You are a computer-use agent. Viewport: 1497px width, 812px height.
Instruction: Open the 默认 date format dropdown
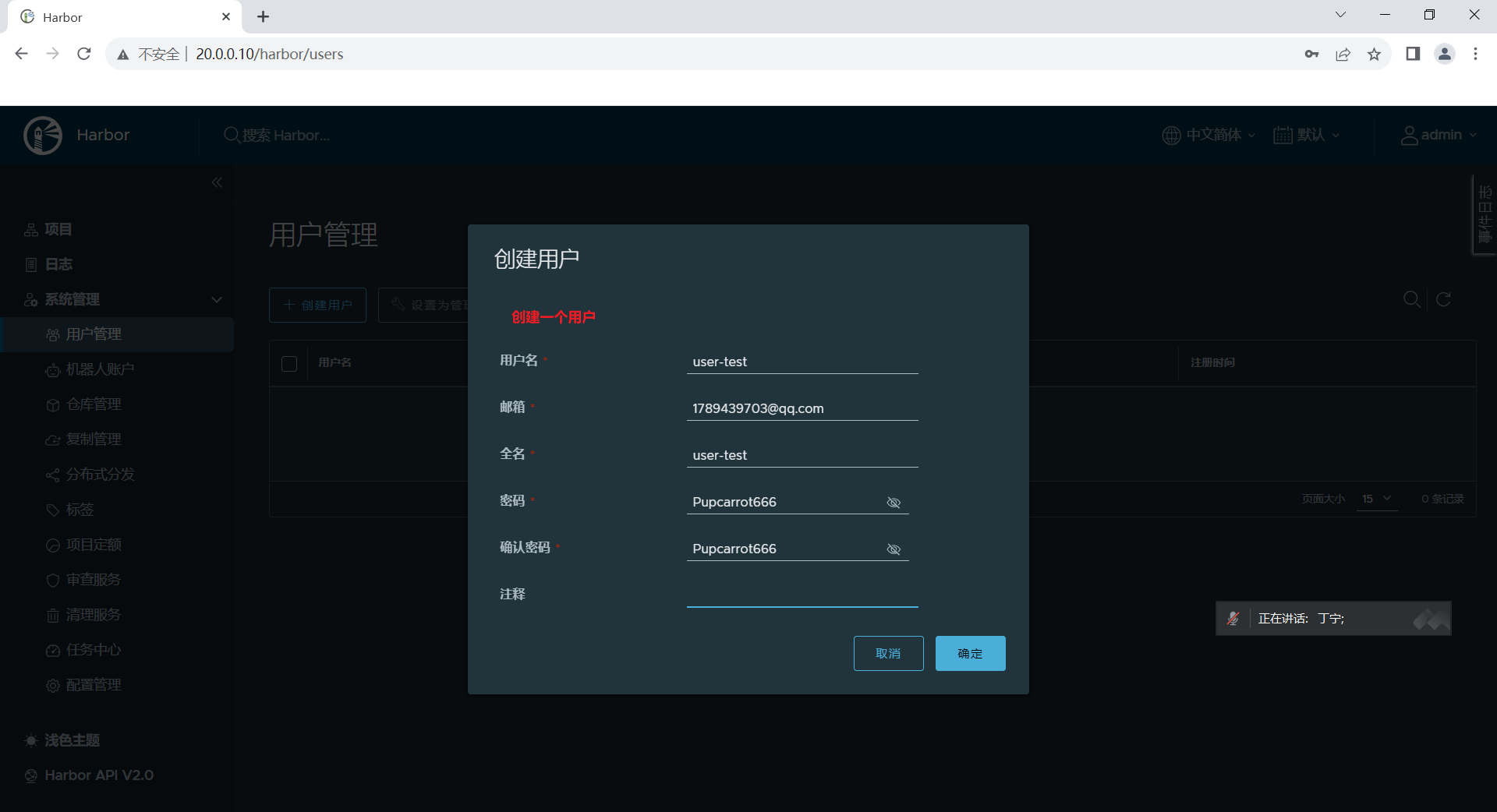pos(1307,135)
